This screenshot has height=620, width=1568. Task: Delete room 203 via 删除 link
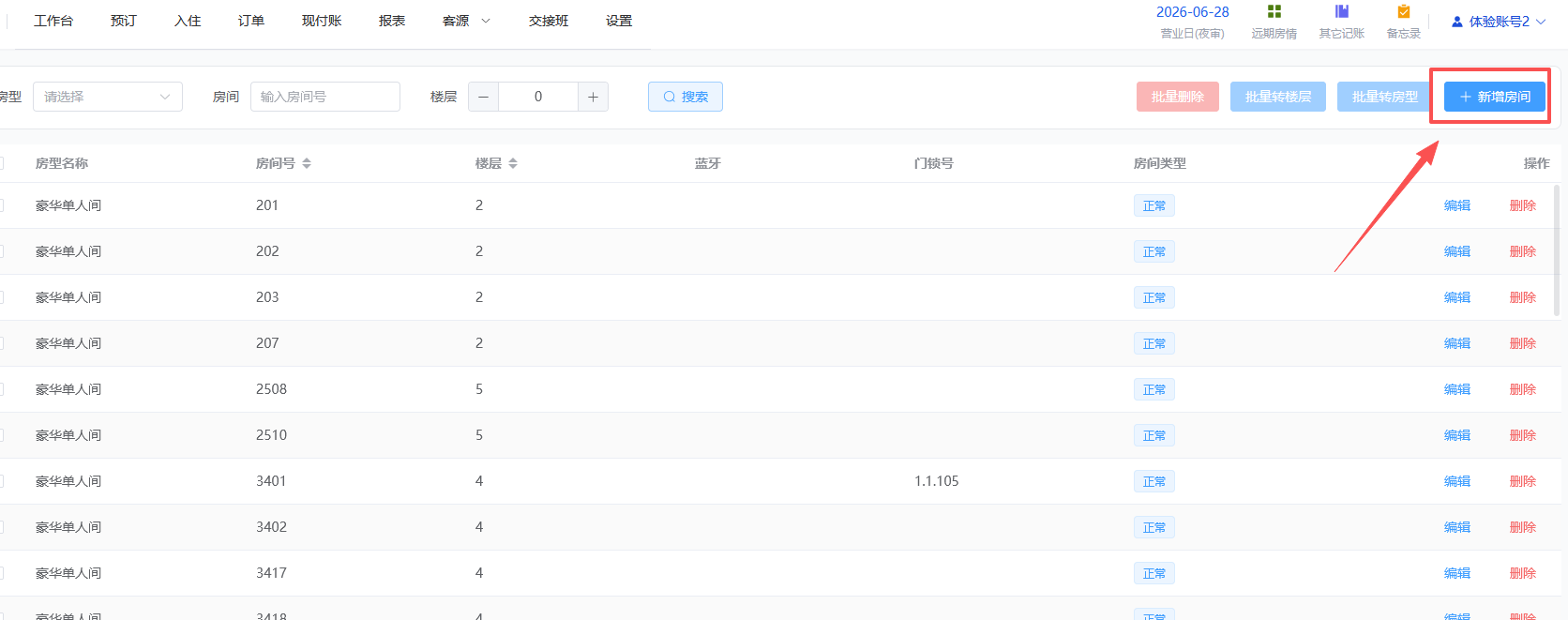pyautogui.click(x=1523, y=297)
